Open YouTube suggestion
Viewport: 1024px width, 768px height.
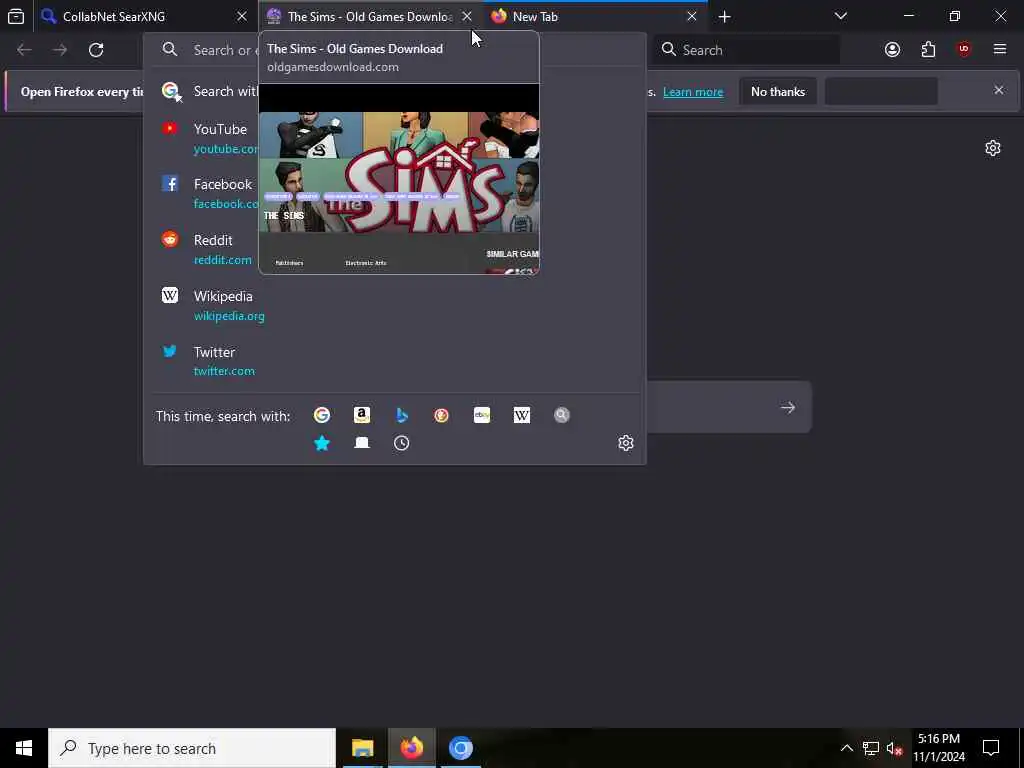[x=394, y=138]
